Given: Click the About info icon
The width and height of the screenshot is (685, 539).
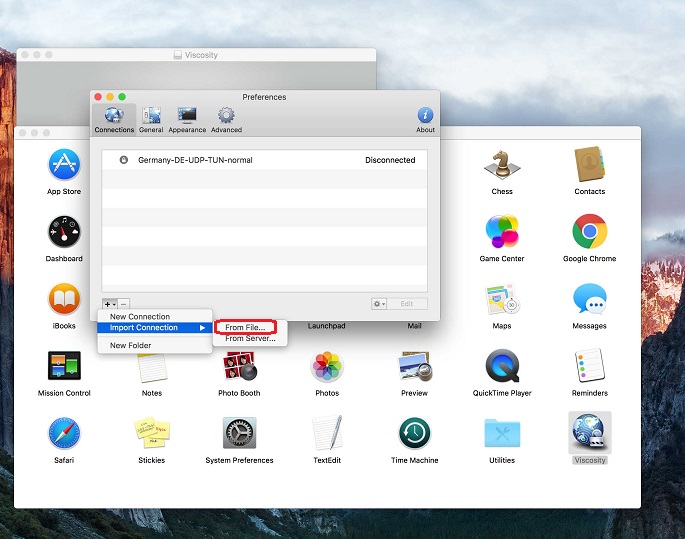Looking at the screenshot, I should point(425,119).
